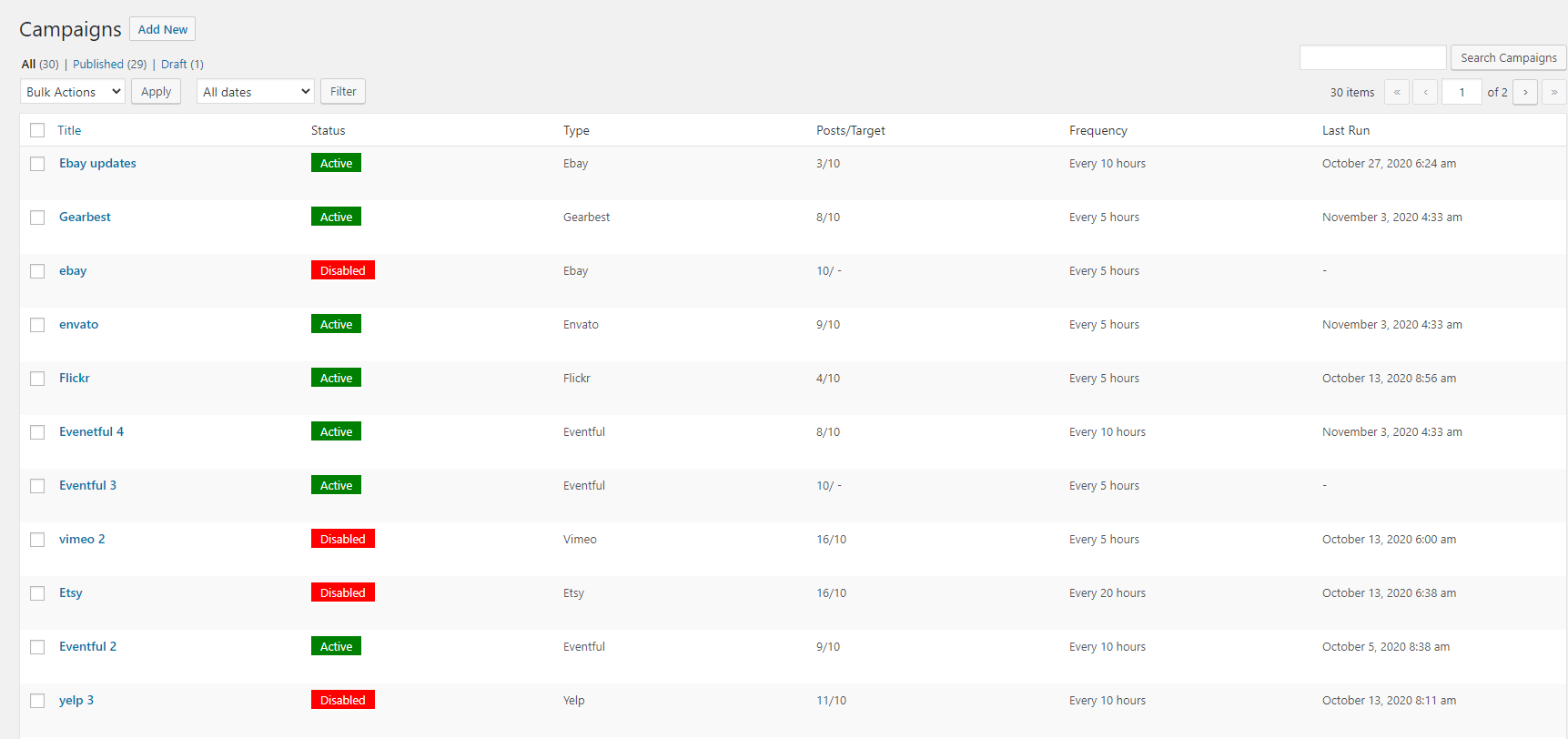This screenshot has height=739, width=1568.
Task: Go to next page of campaigns
Action: (x=1525, y=92)
